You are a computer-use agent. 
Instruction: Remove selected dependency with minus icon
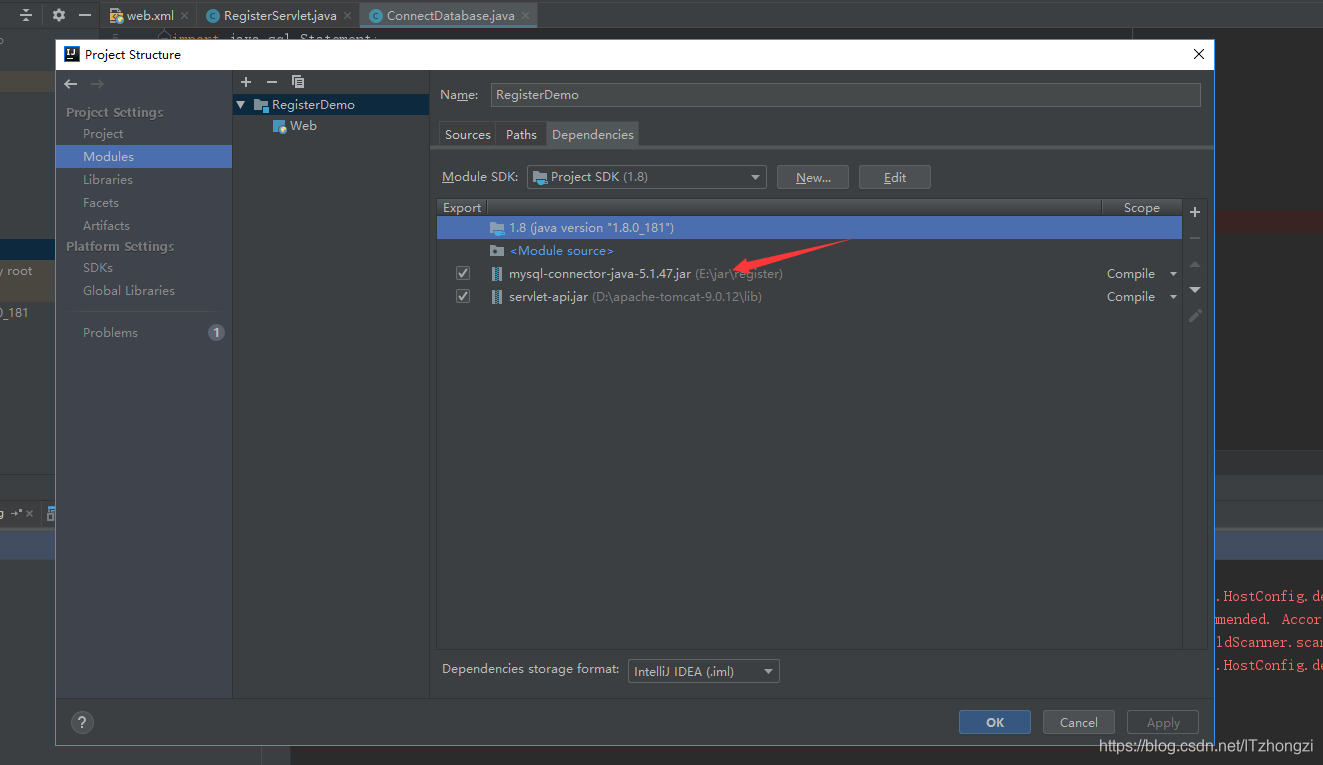pos(1195,238)
